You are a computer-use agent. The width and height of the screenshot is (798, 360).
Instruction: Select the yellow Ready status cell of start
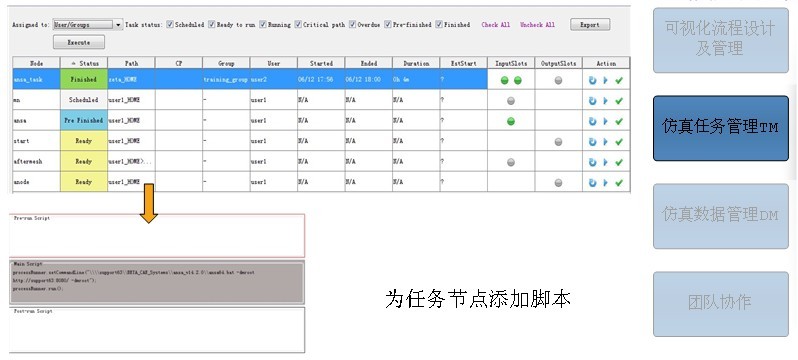pos(84,141)
